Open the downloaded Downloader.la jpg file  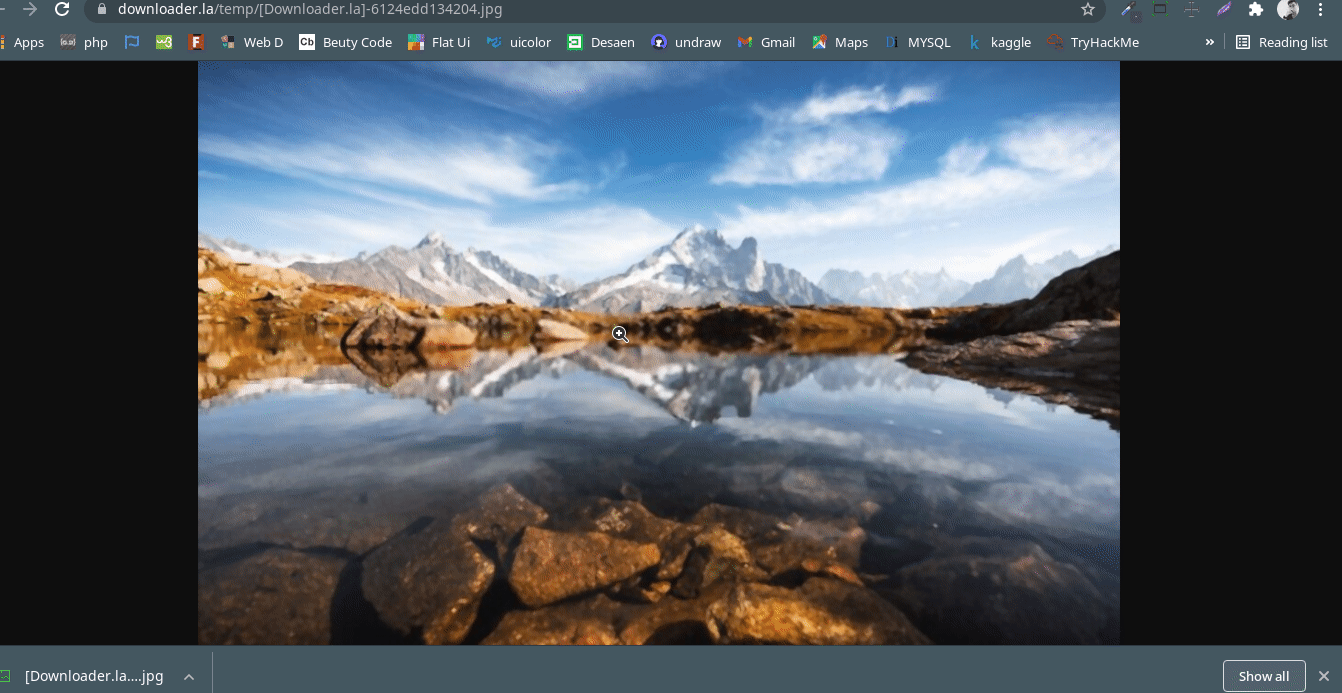coord(95,676)
